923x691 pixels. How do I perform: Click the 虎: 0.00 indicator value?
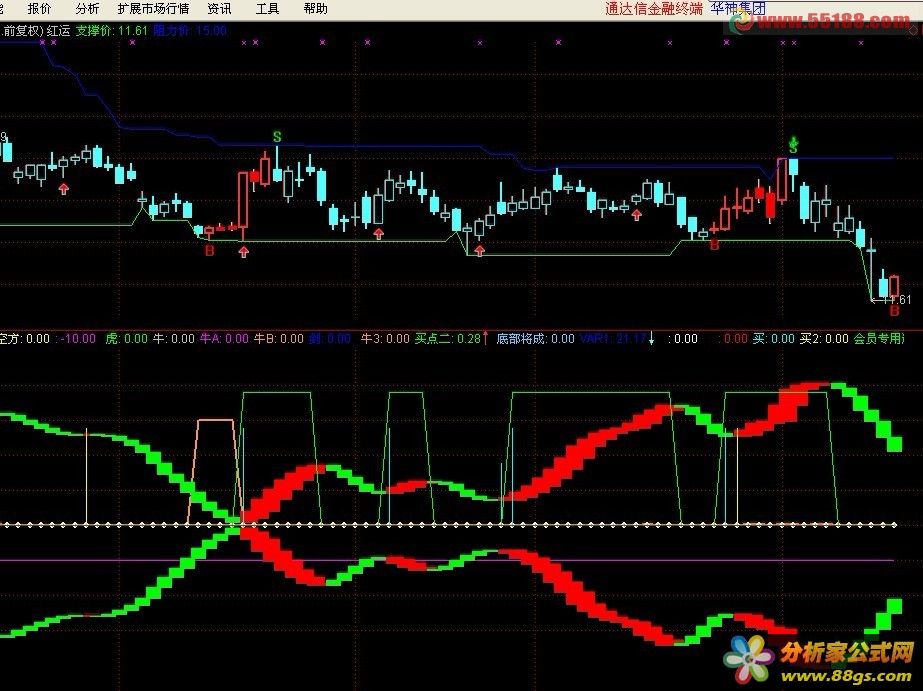pyautogui.click(x=127, y=338)
